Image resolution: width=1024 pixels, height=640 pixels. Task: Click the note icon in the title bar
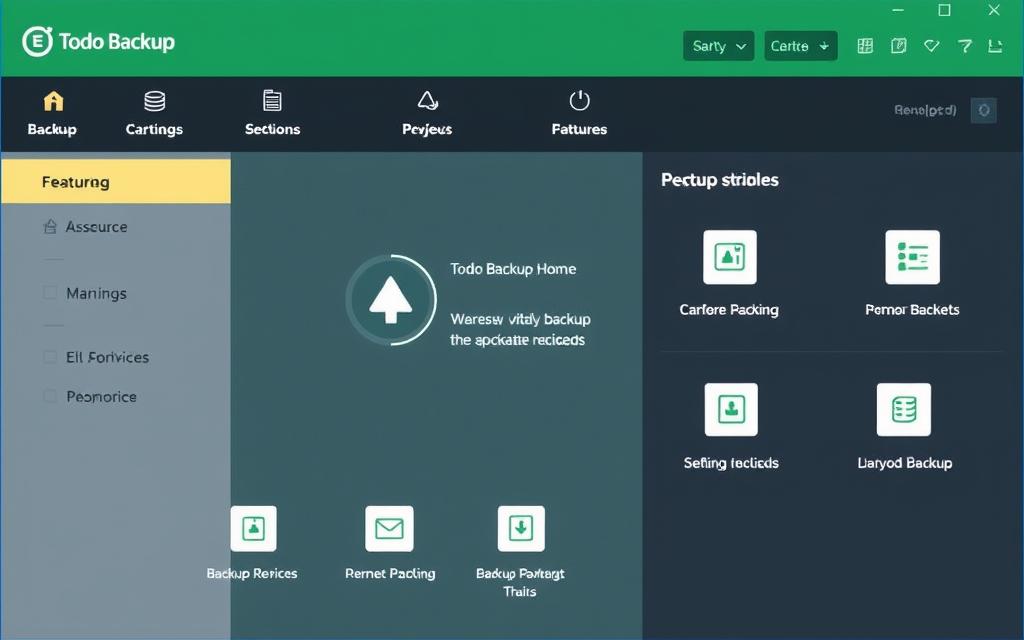(x=899, y=46)
